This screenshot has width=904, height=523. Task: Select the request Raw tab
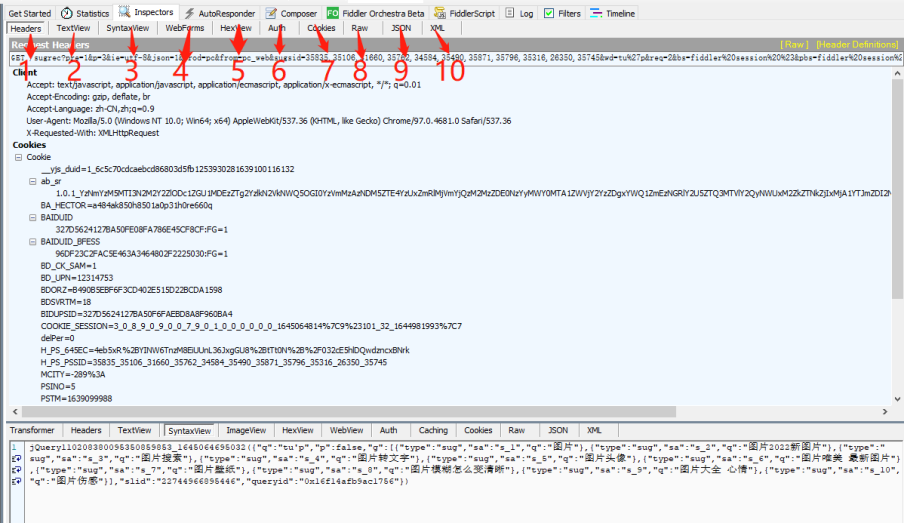359,28
